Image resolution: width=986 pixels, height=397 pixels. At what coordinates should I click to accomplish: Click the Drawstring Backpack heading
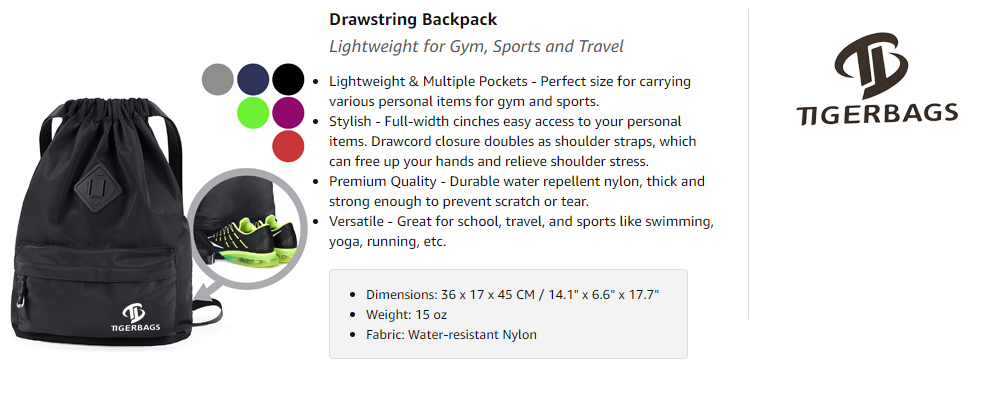413,20
